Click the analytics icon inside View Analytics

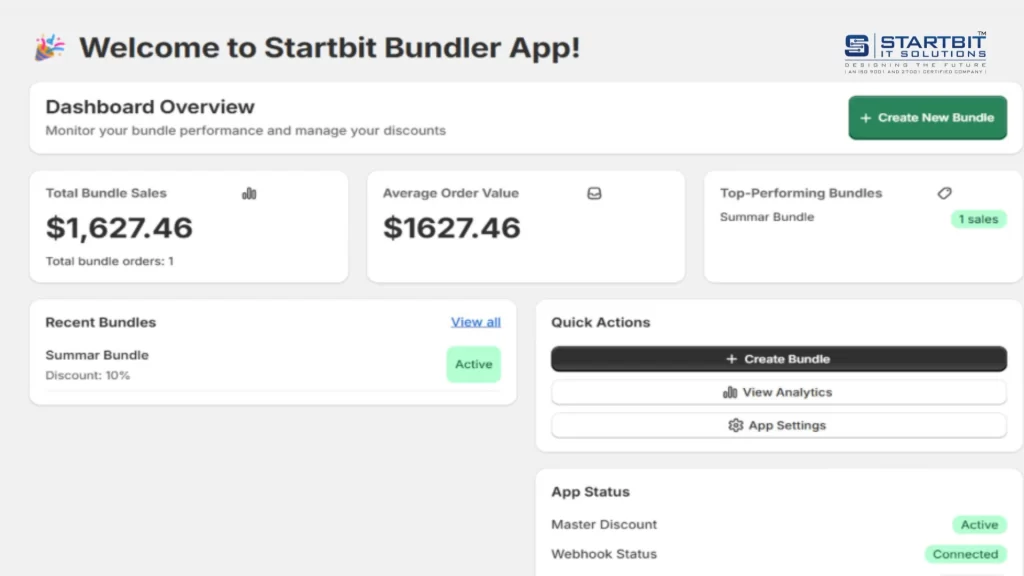[729, 392]
